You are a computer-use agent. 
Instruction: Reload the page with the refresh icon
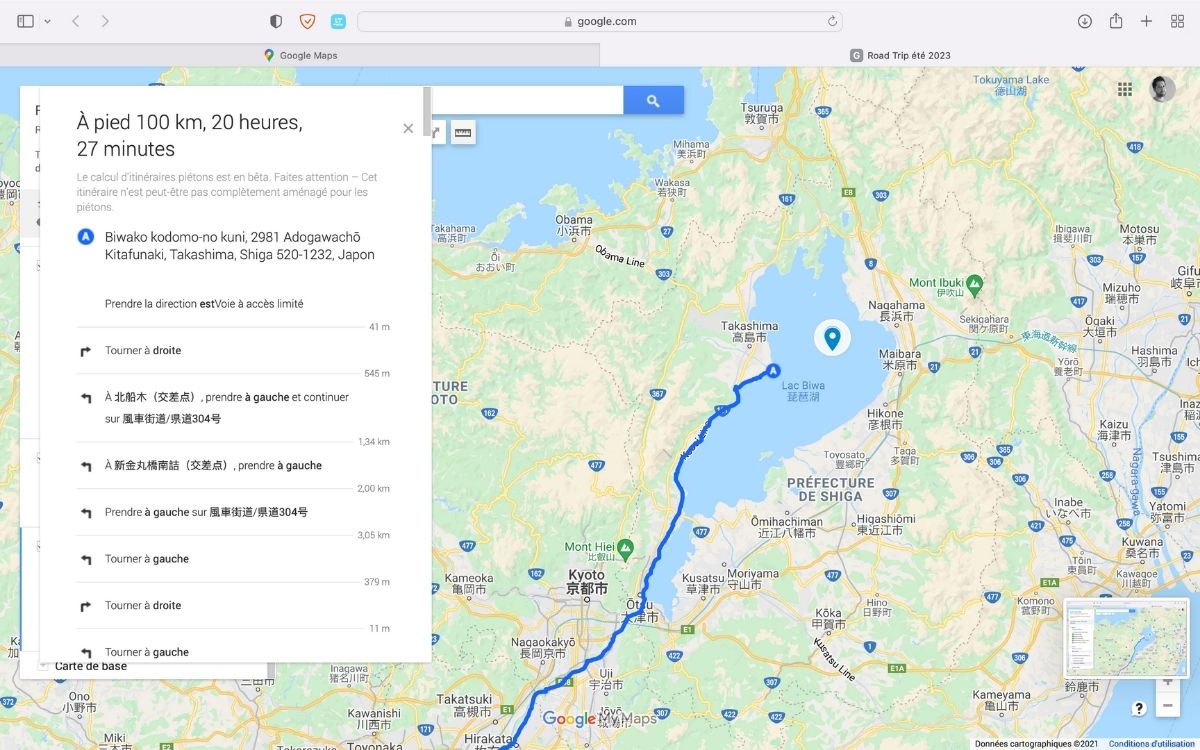pos(832,21)
